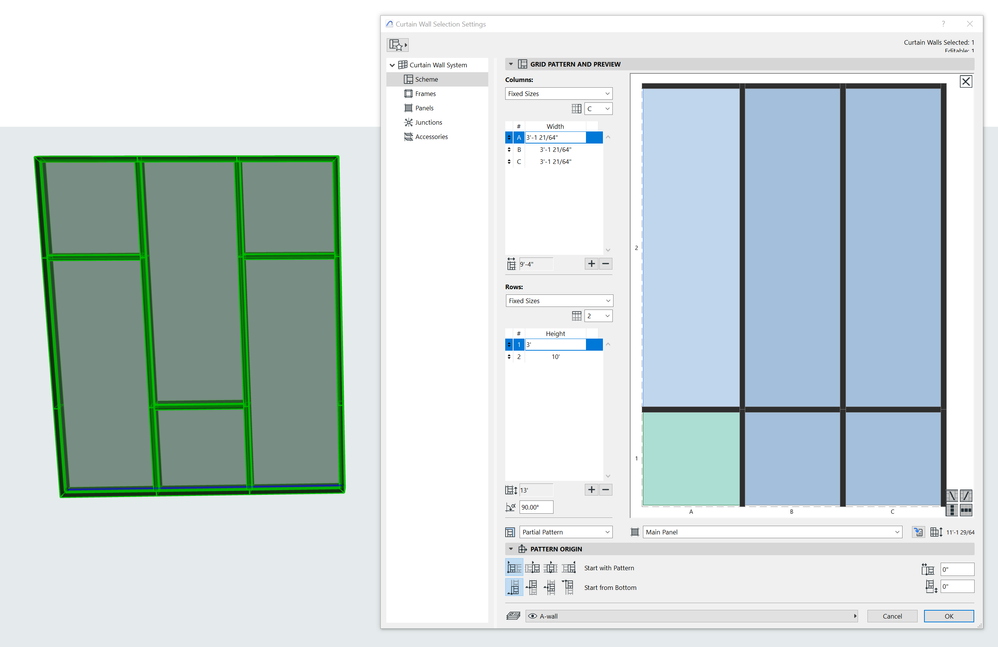Click the pattern angle field 90.00°

tap(536, 507)
